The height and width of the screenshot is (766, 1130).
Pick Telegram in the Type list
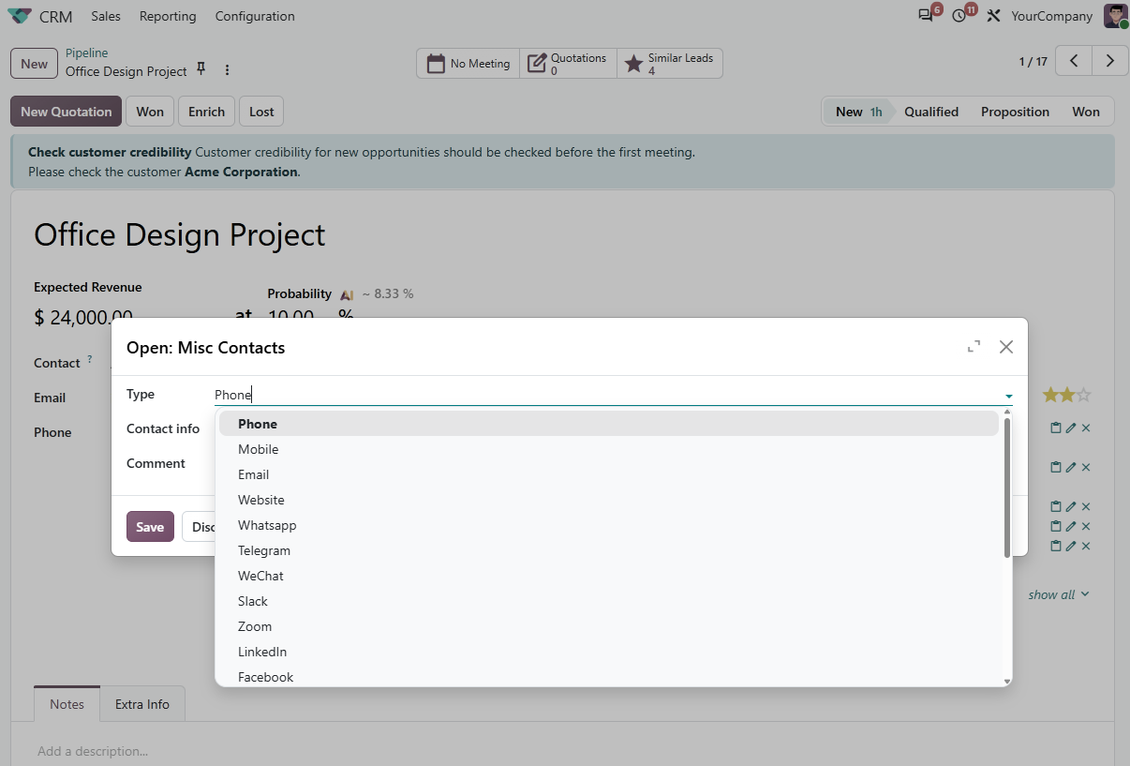click(608, 551)
